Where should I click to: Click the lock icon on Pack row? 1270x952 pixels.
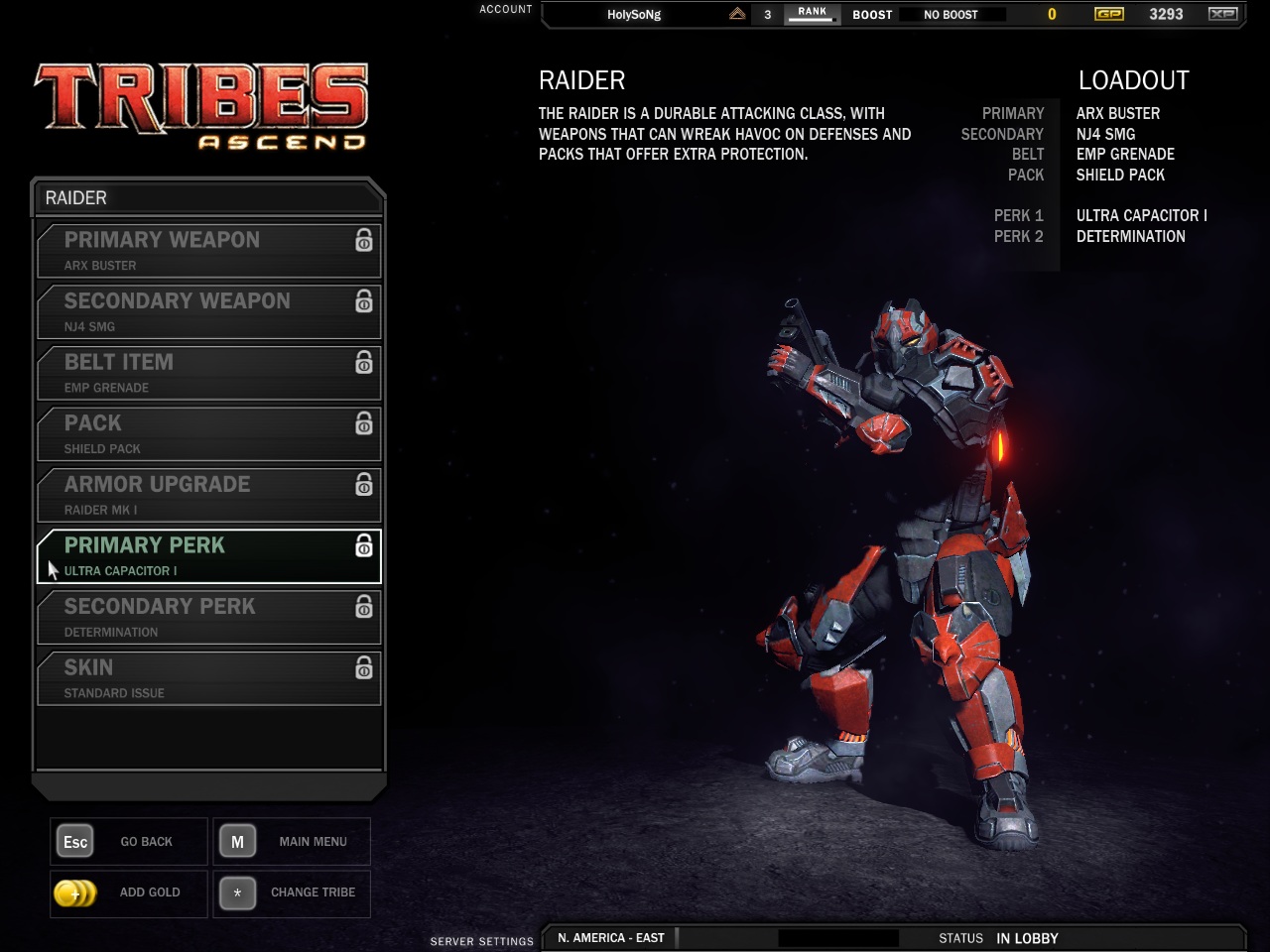pyautogui.click(x=364, y=424)
